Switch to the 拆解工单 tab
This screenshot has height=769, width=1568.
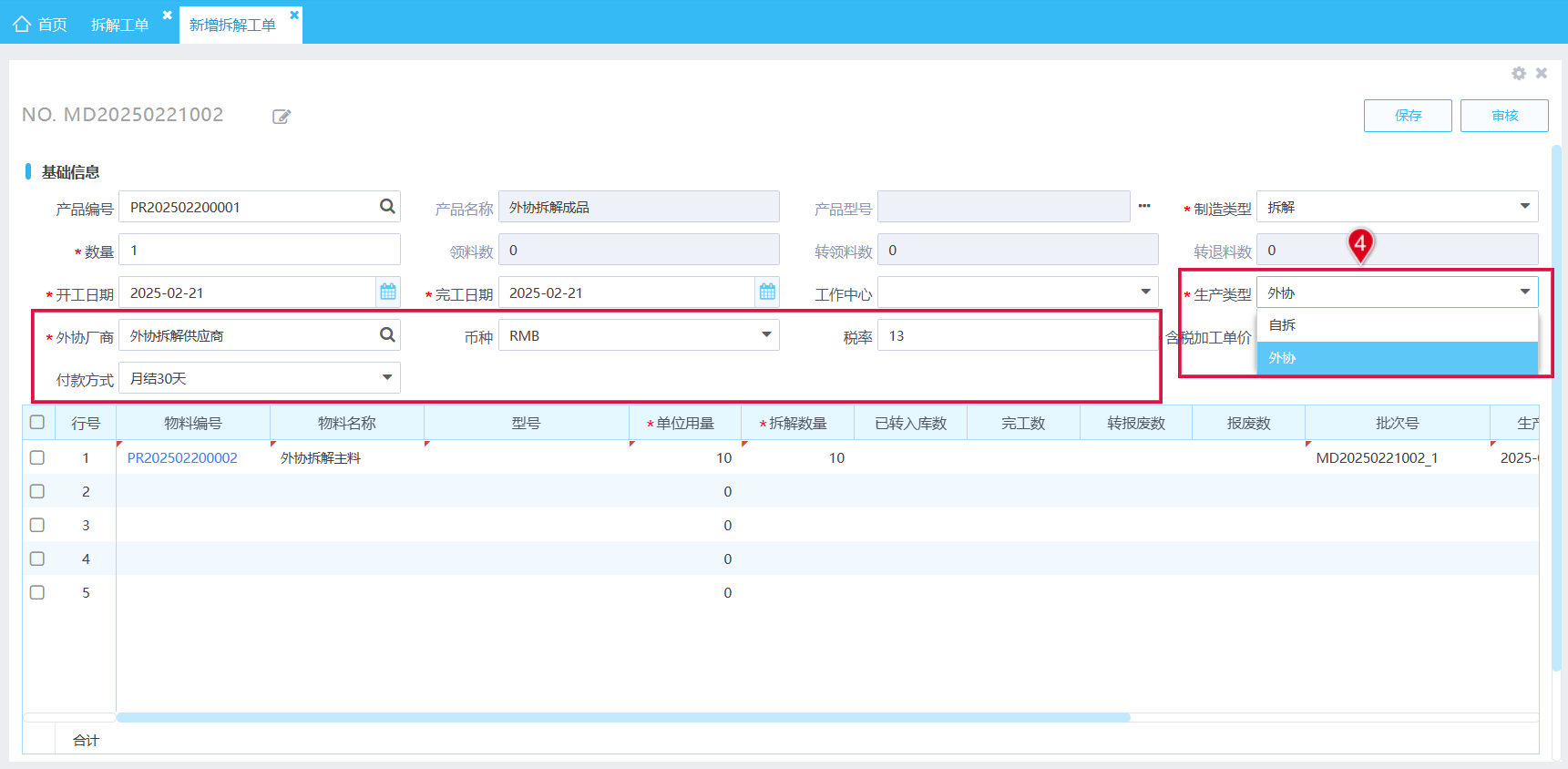[x=120, y=25]
